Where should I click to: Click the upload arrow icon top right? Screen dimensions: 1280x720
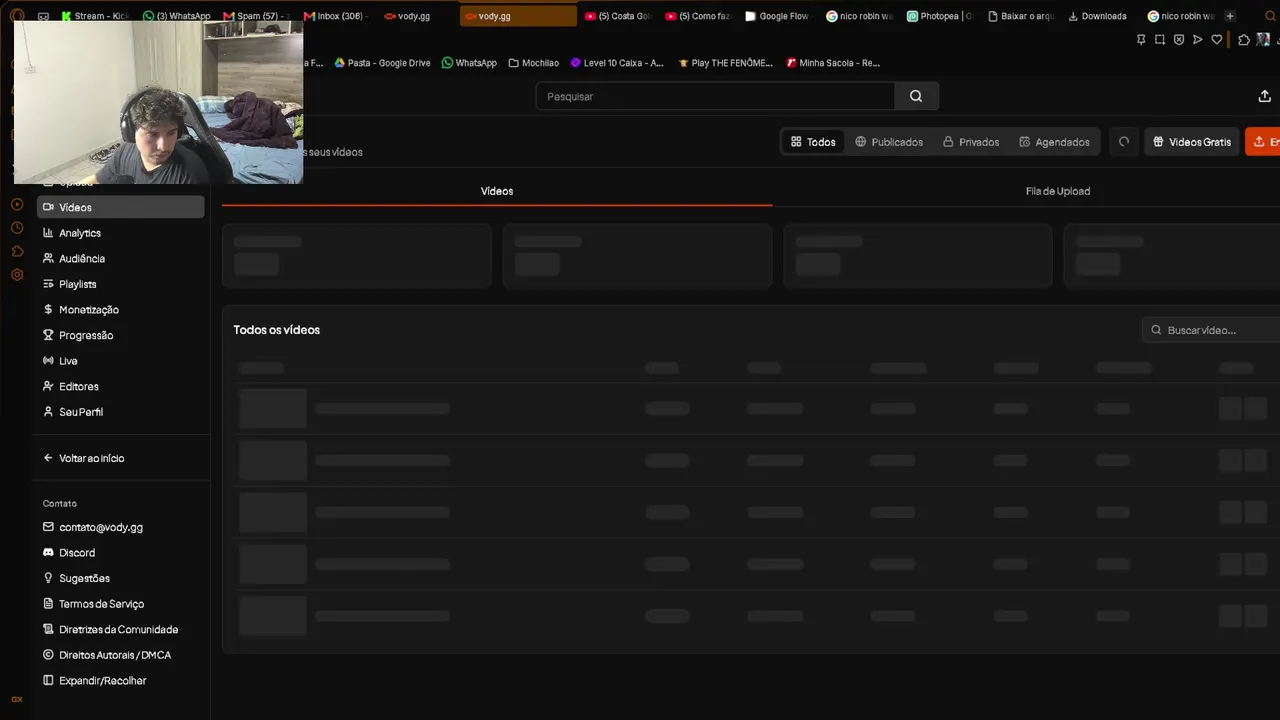[1264, 96]
